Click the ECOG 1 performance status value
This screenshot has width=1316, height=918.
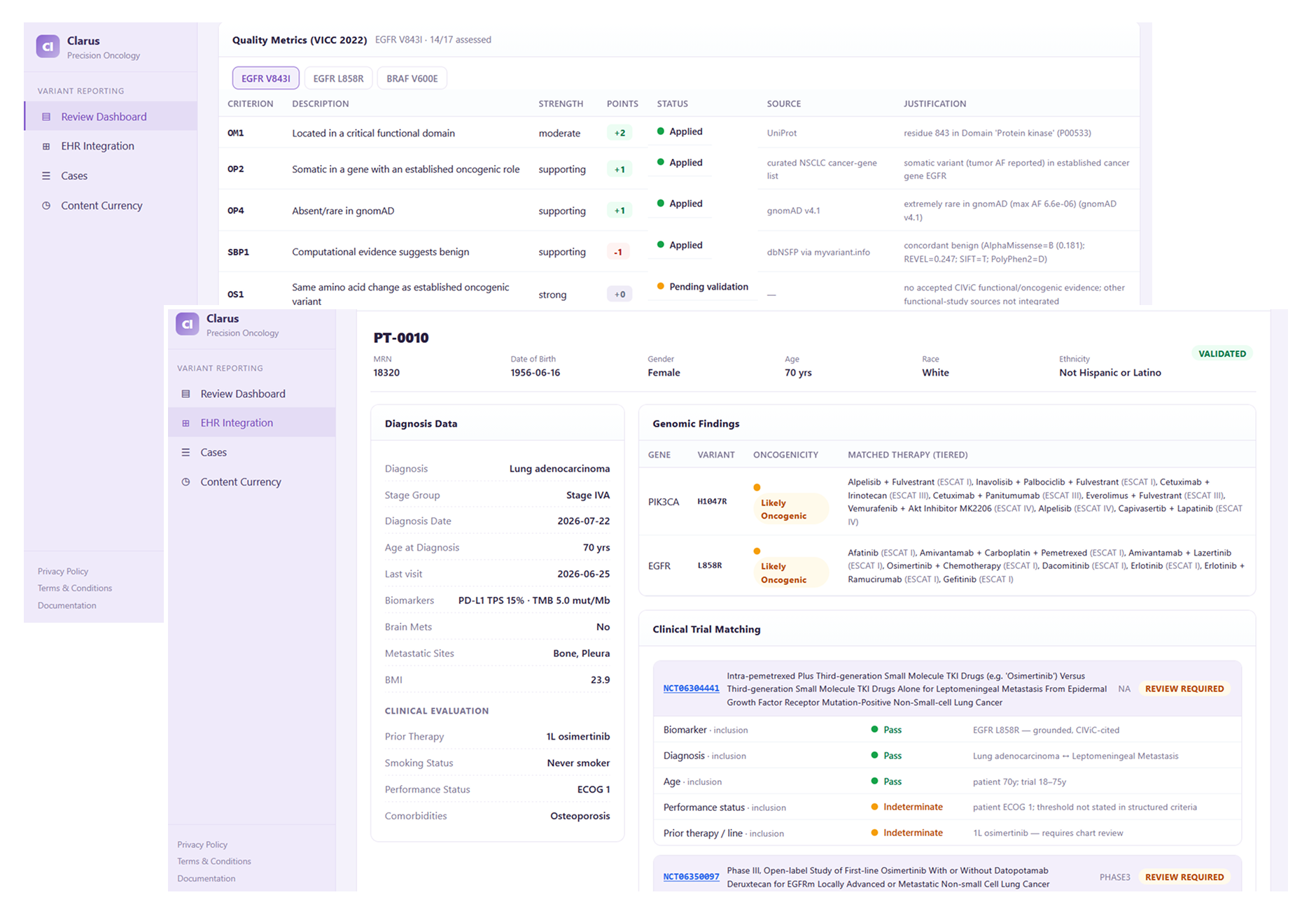[x=594, y=789]
